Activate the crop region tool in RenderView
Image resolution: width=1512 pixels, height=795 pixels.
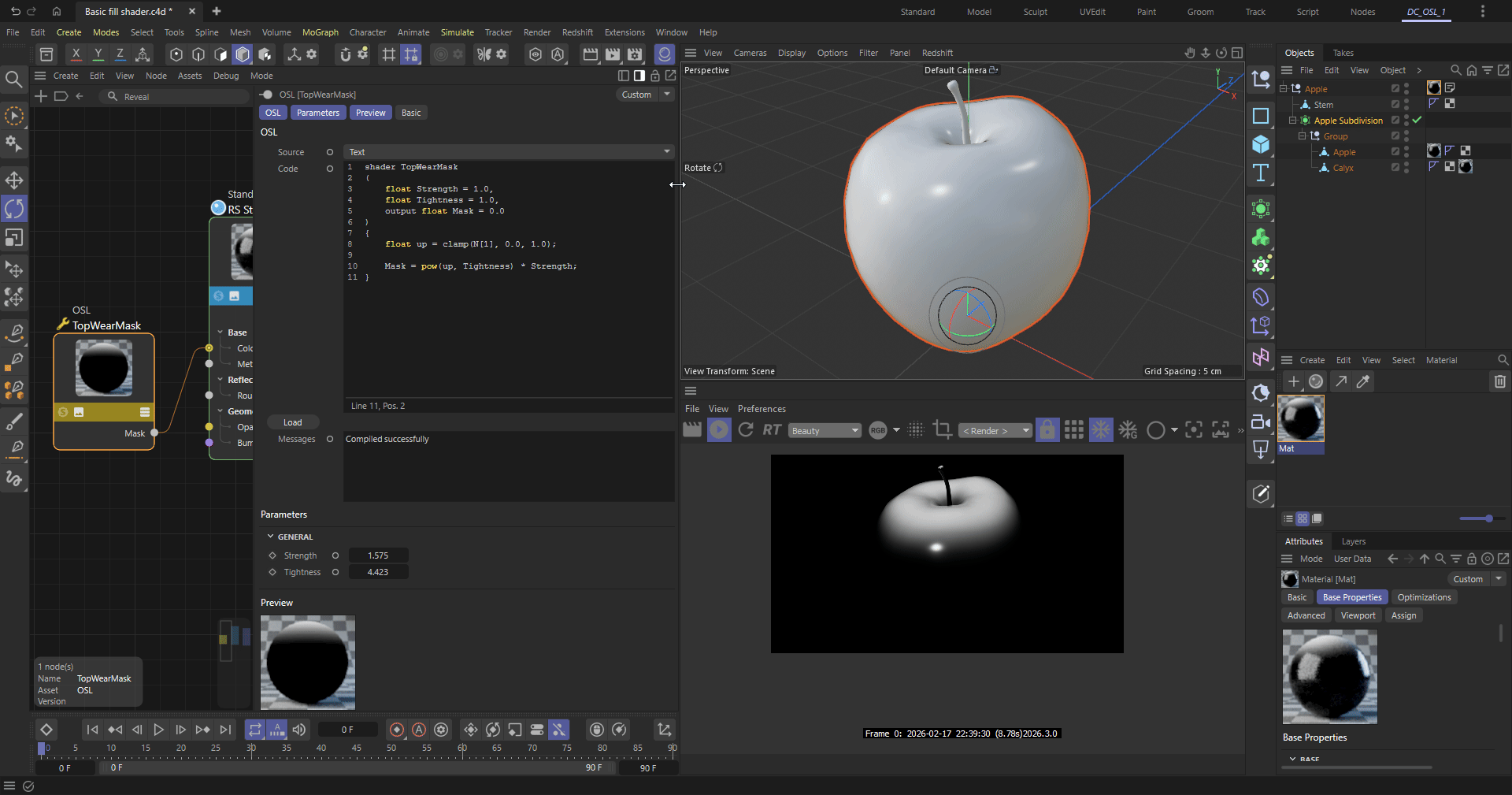click(942, 429)
